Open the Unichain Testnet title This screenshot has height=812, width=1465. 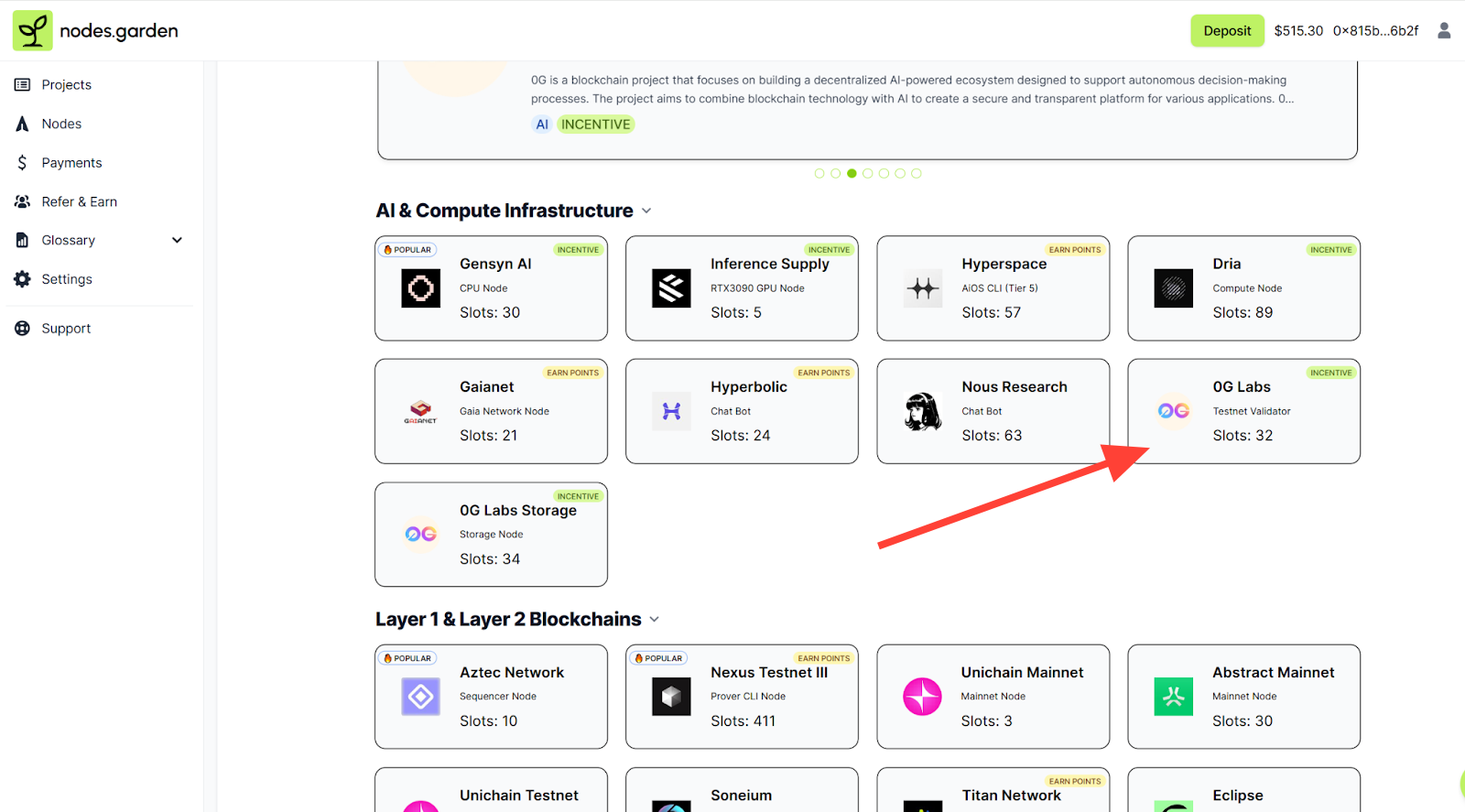point(519,796)
